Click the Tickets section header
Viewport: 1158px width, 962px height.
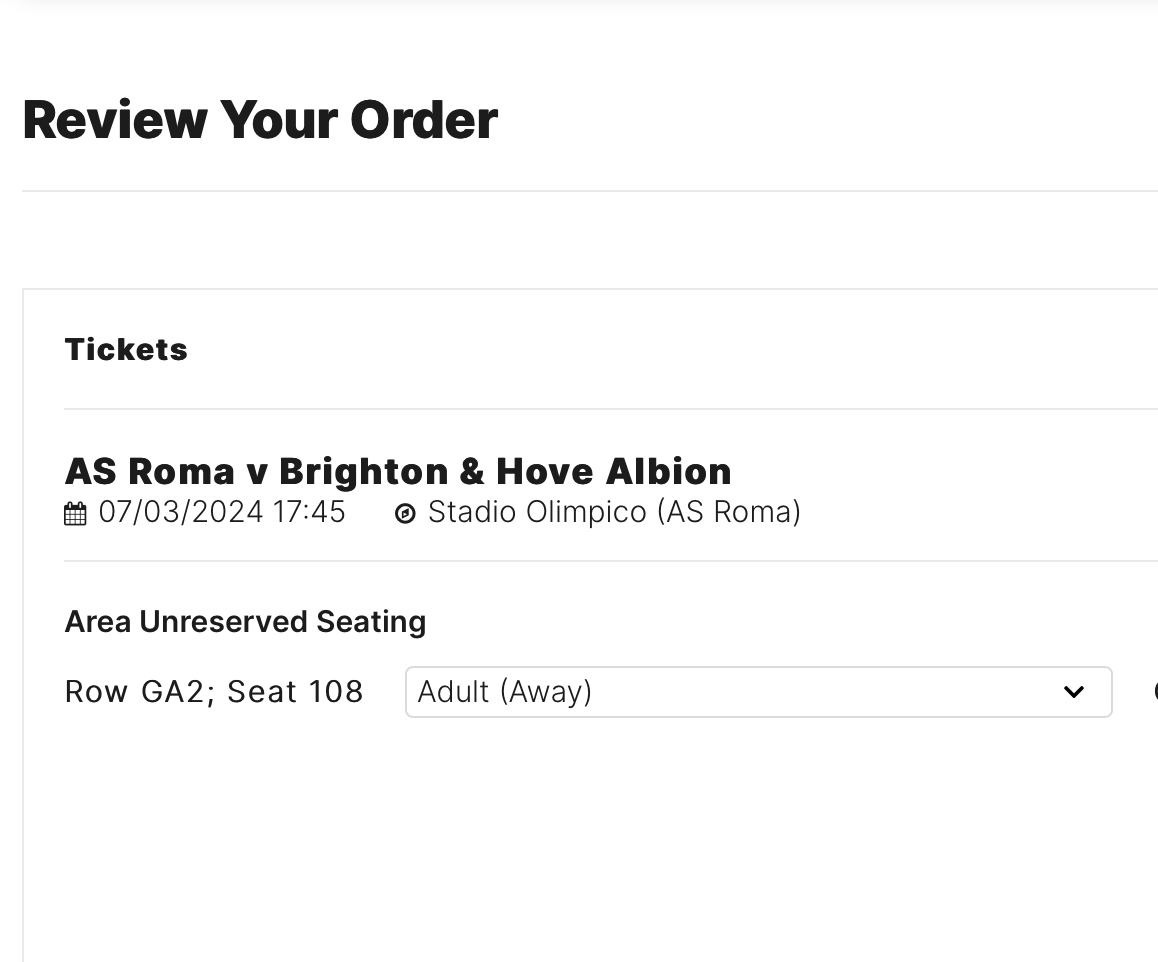pyautogui.click(x=126, y=349)
